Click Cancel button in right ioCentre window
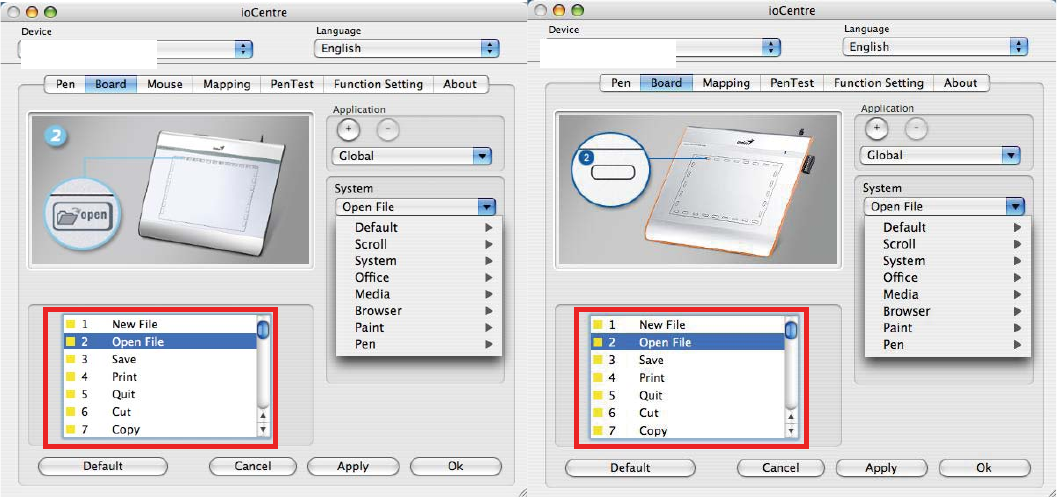The image size is (1057, 497). click(780, 467)
